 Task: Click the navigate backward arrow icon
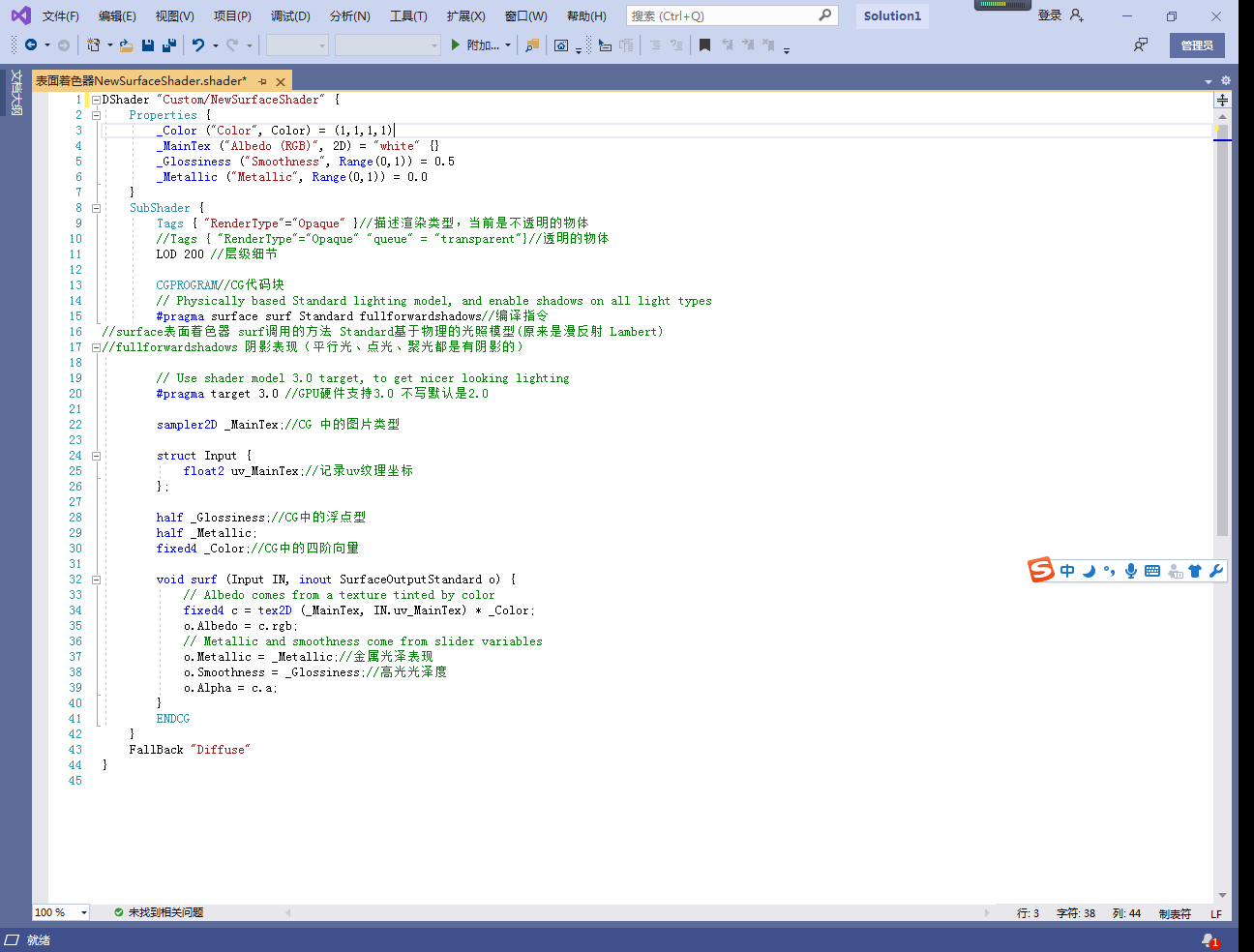[31, 45]
